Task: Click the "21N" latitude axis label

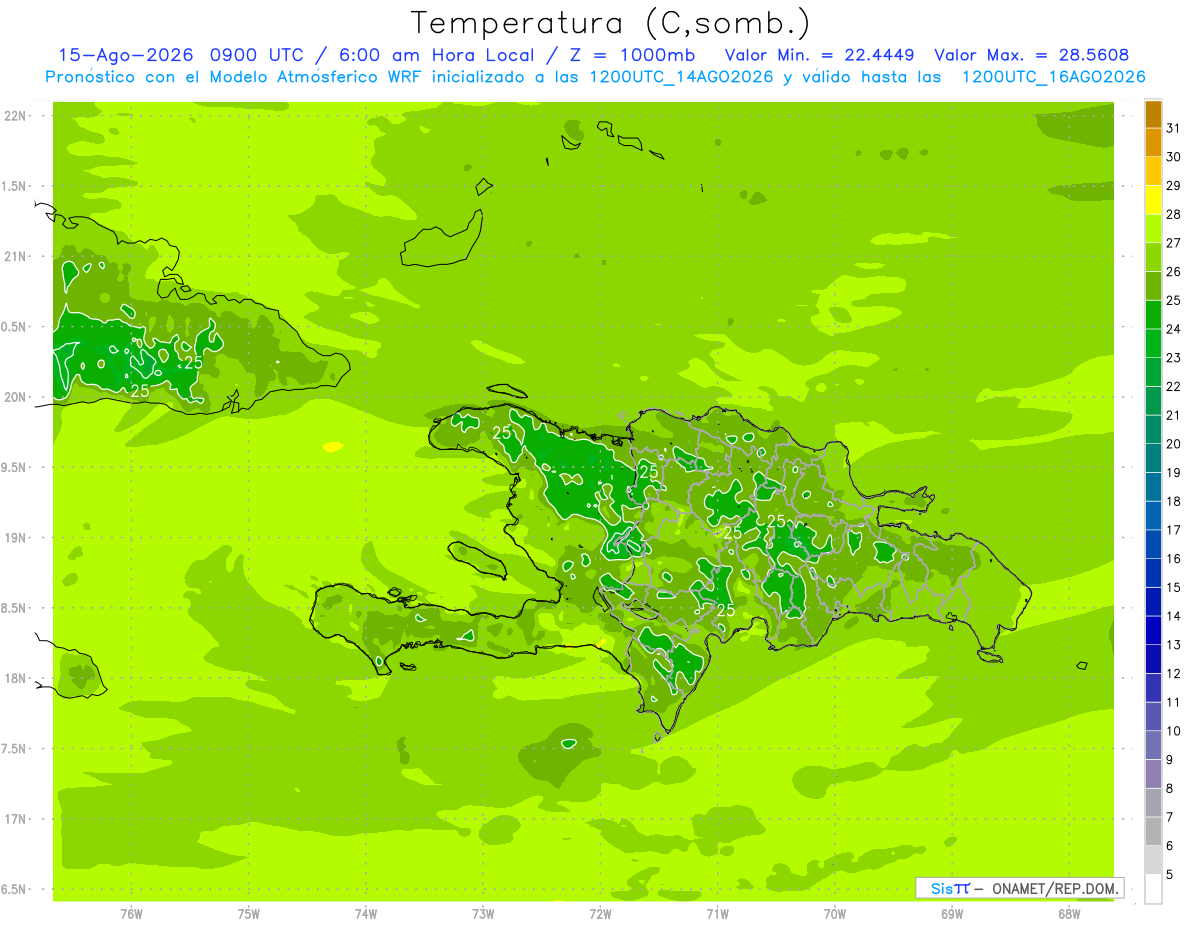Action: (15, 256)
